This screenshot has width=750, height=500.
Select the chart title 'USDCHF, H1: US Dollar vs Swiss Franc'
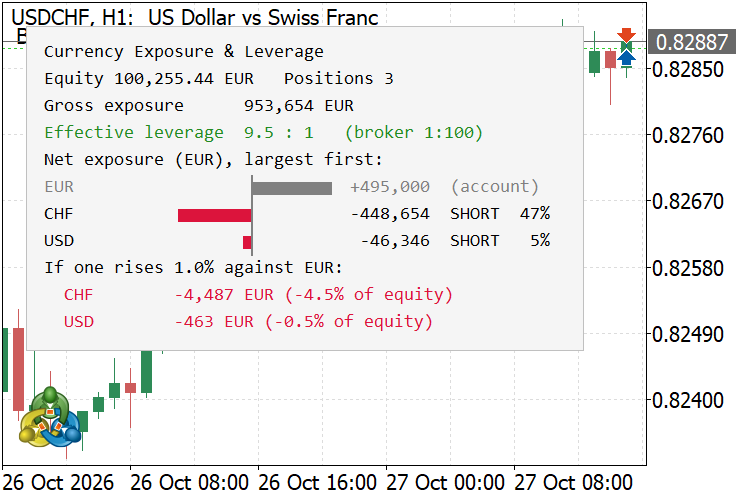(x=195, y=18)
